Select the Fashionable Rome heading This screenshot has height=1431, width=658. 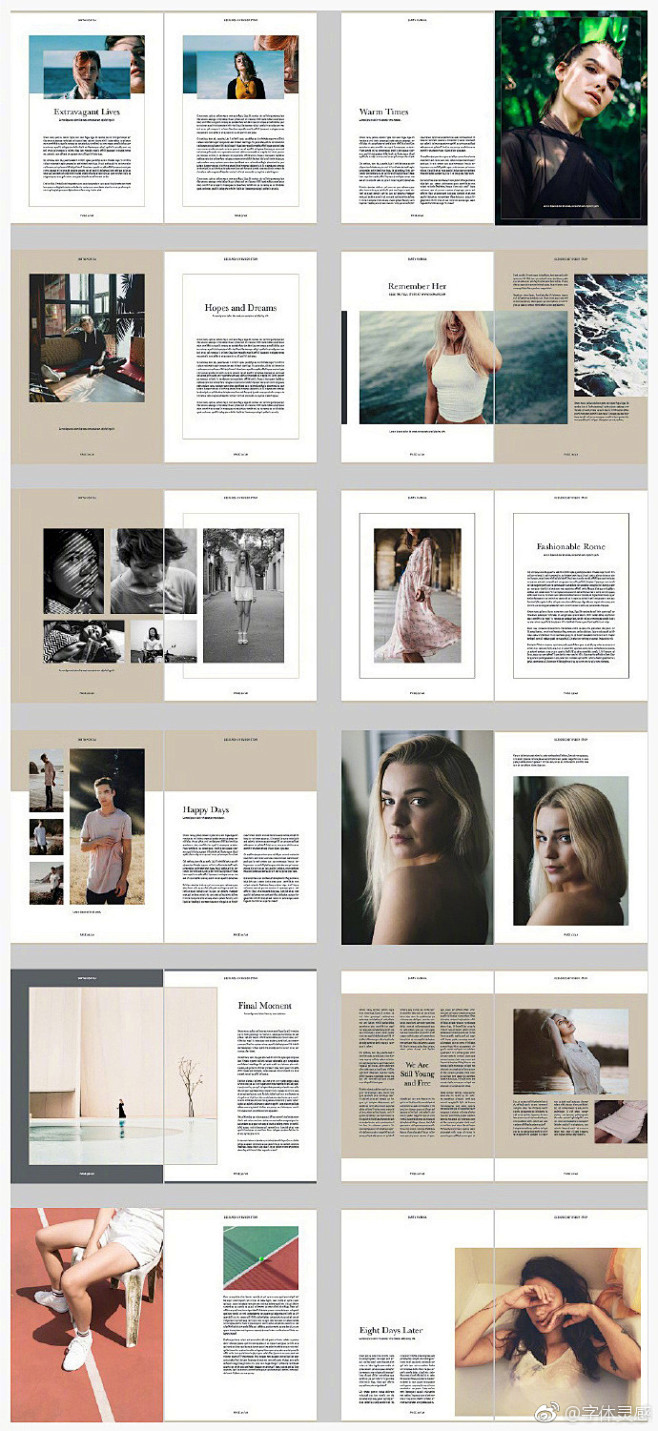(570, 547)
